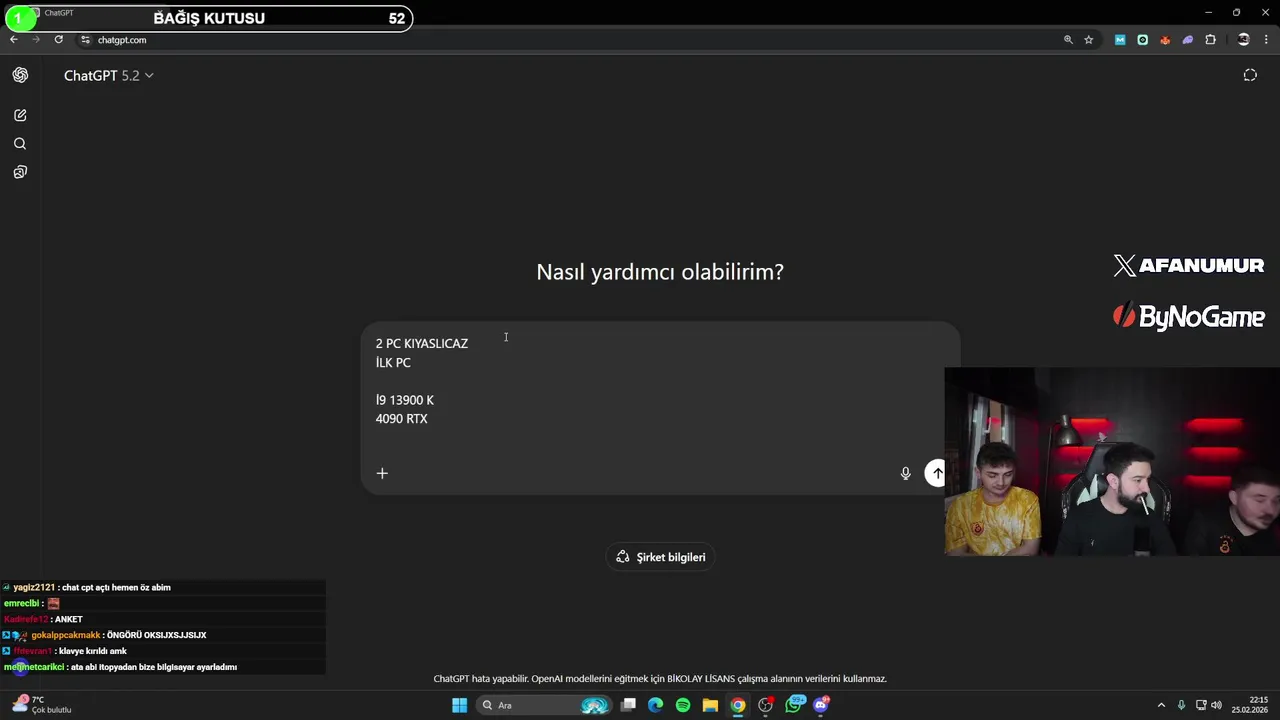Click '2 PC KIYASLICAZ' line in prompt
The height and width of the screenshot is (720, 1280).
click(422, 344)
